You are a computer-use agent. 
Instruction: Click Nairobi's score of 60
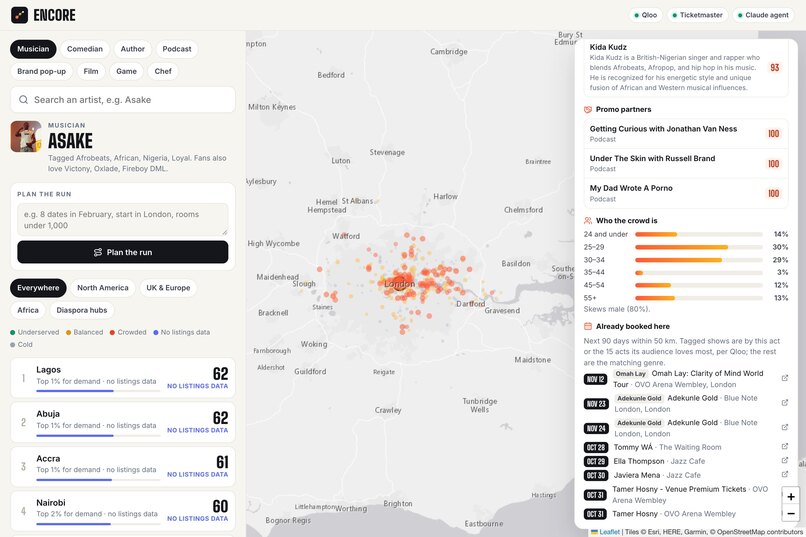pyautogui.click(x=221, y=506)
